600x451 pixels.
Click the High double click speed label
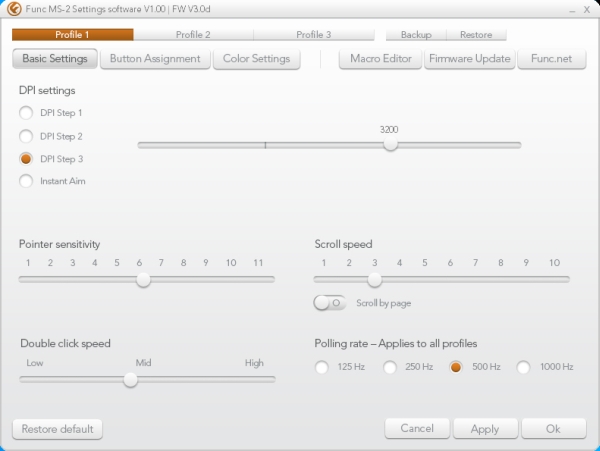point(254,363)
